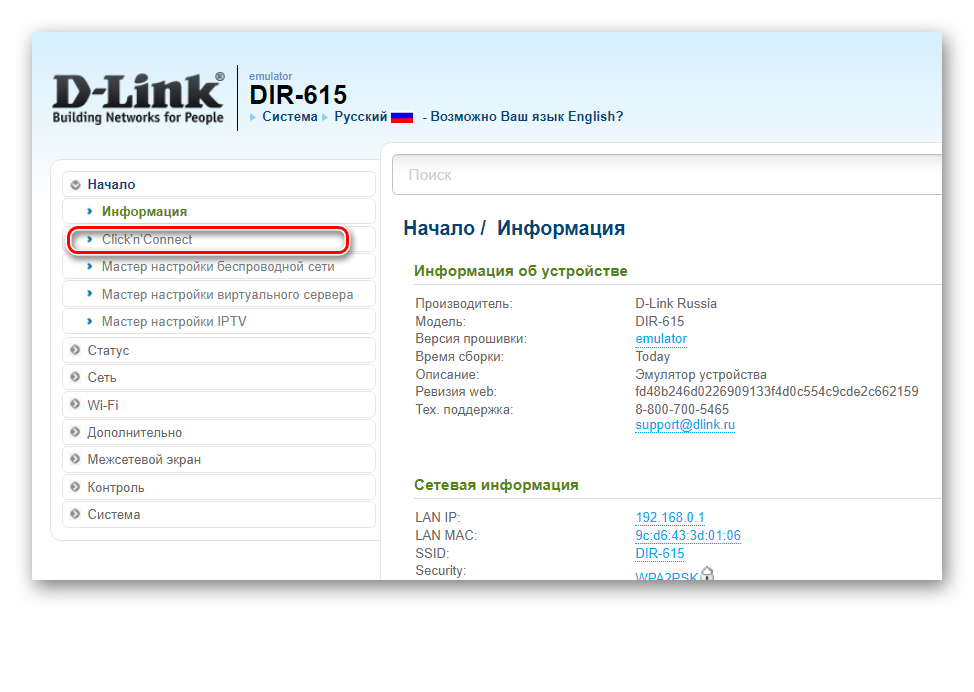Open Мастер настройки беспроводной сети
The height and width of the screenshot is (692, 974).
[219, 266]
